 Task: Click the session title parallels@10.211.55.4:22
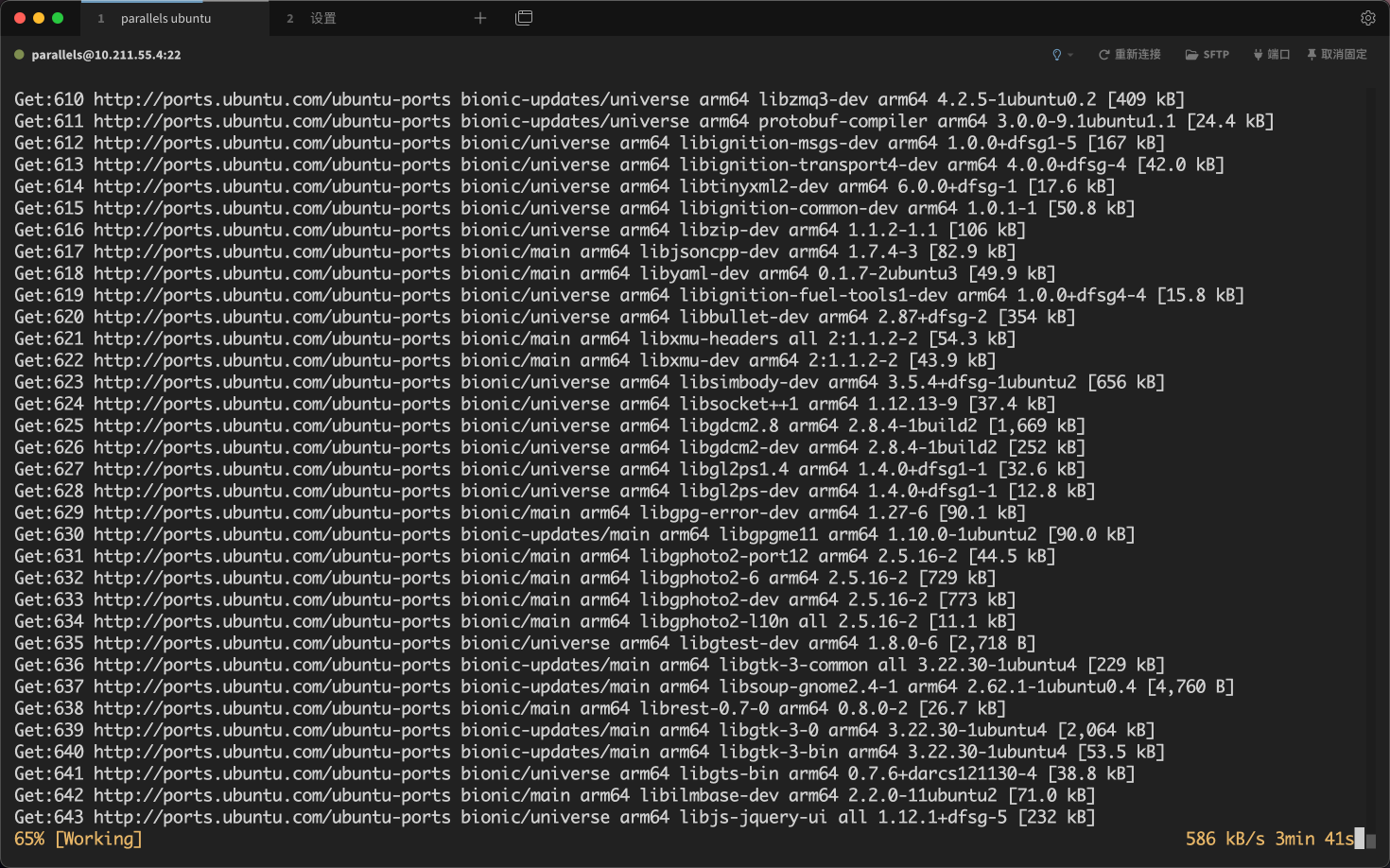(106, 55)
